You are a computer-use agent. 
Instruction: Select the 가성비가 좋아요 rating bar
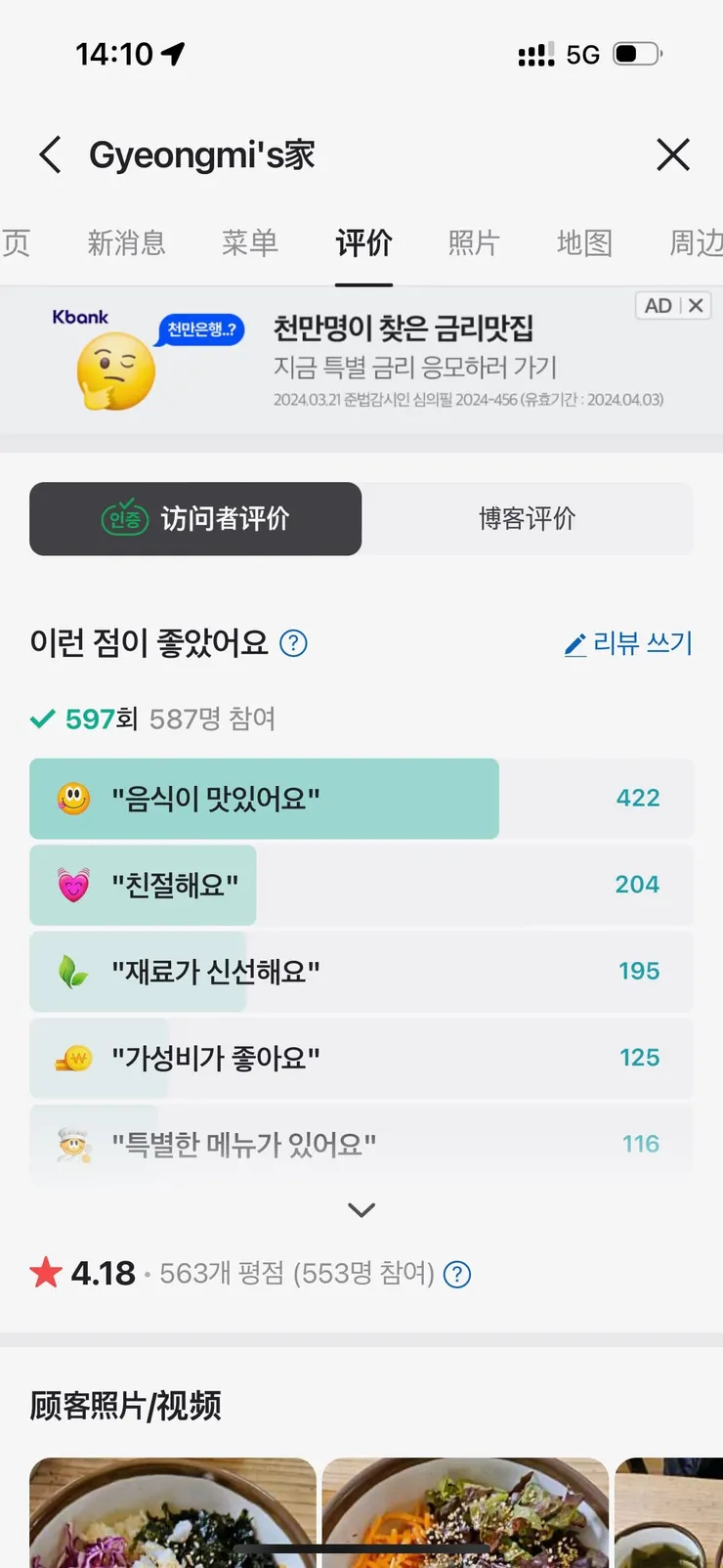click(361, 1058)
